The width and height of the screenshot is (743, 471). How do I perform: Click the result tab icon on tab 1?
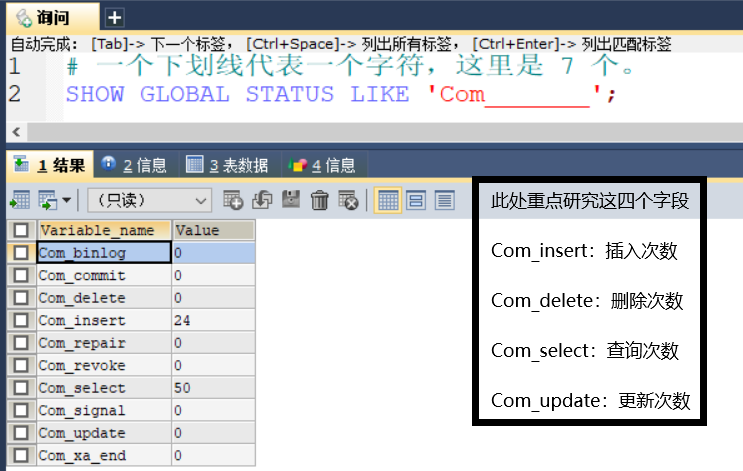(21, 164)
